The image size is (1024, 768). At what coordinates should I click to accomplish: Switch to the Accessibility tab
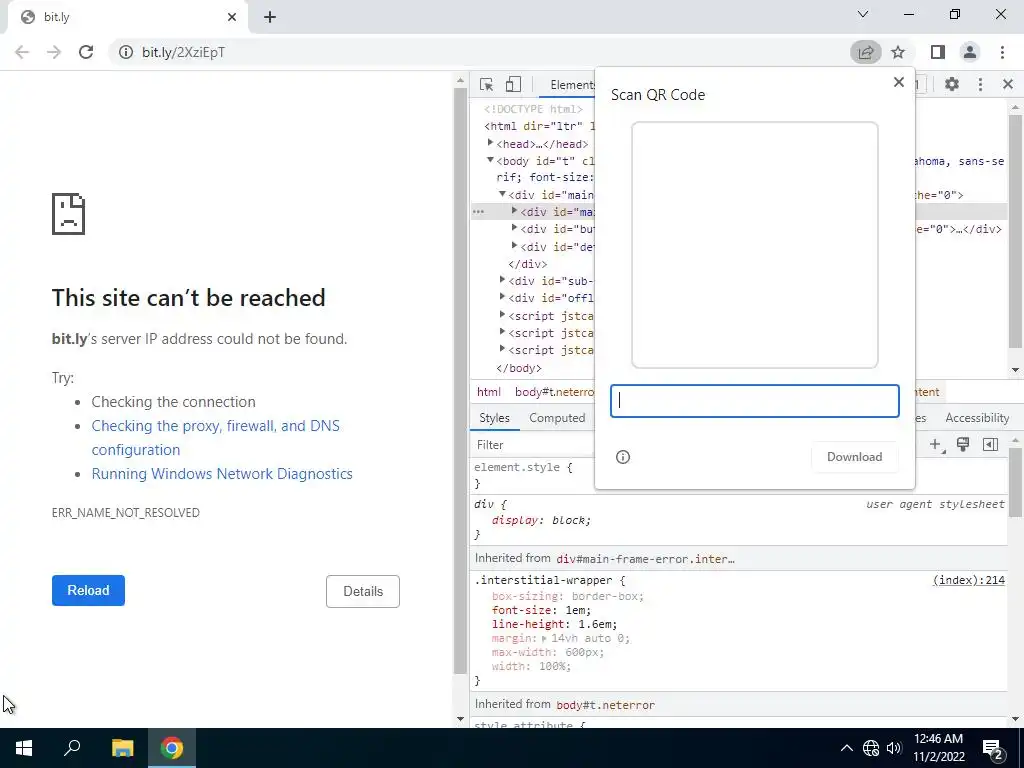point(977,418)
